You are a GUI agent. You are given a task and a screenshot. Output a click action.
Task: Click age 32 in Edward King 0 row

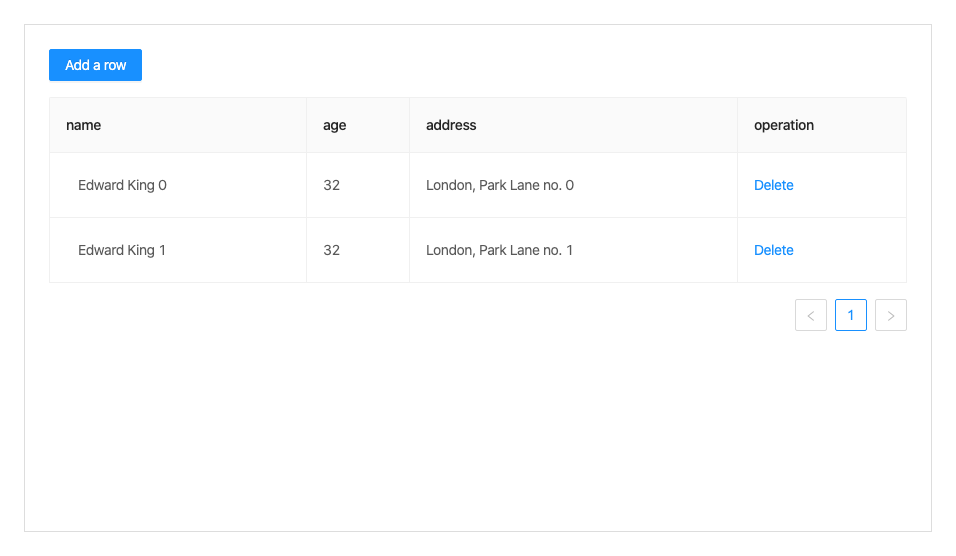pyautogui.click(x=332, y=185)
